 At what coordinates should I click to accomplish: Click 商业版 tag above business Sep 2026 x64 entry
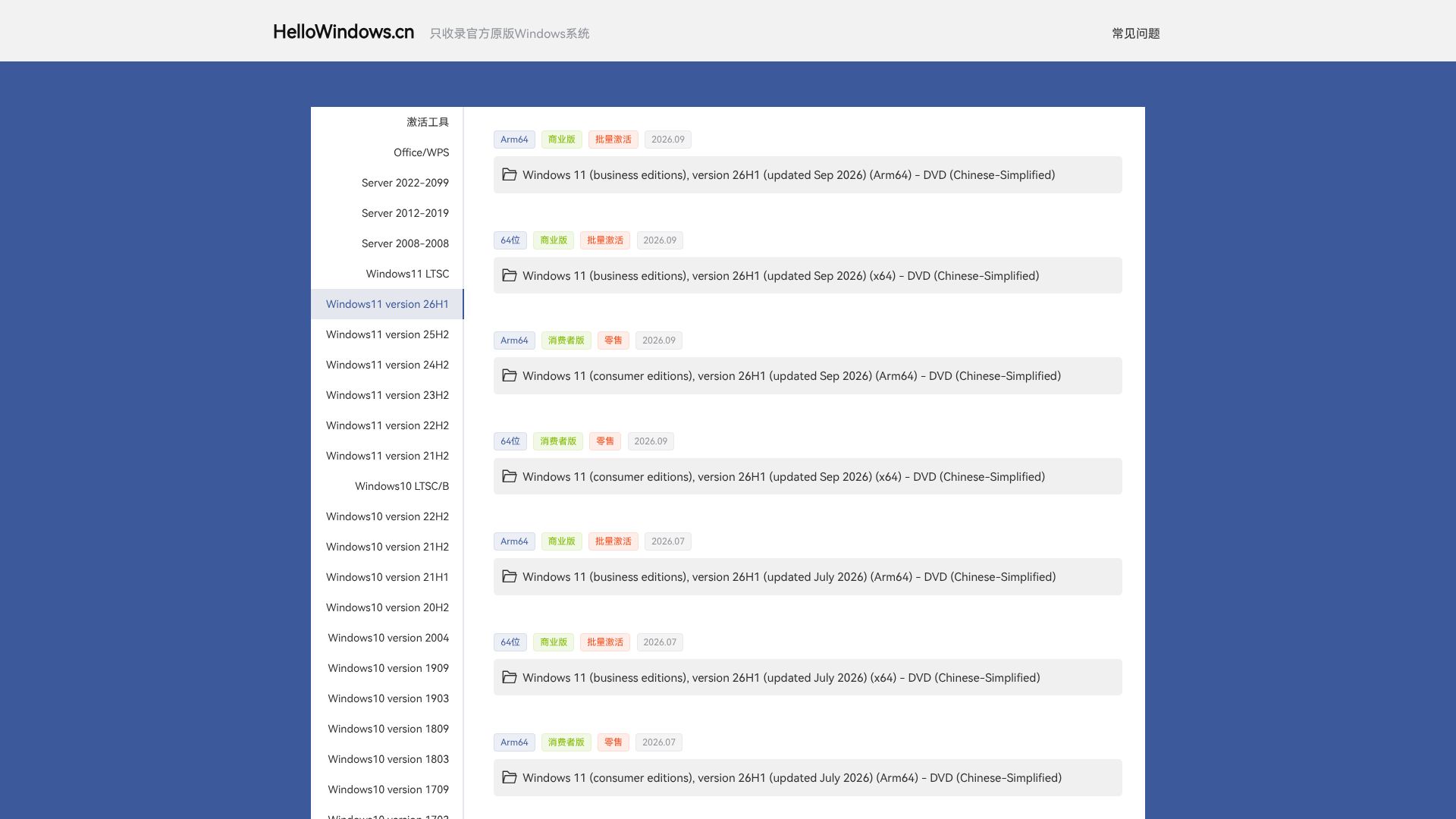tap(554, 240)
